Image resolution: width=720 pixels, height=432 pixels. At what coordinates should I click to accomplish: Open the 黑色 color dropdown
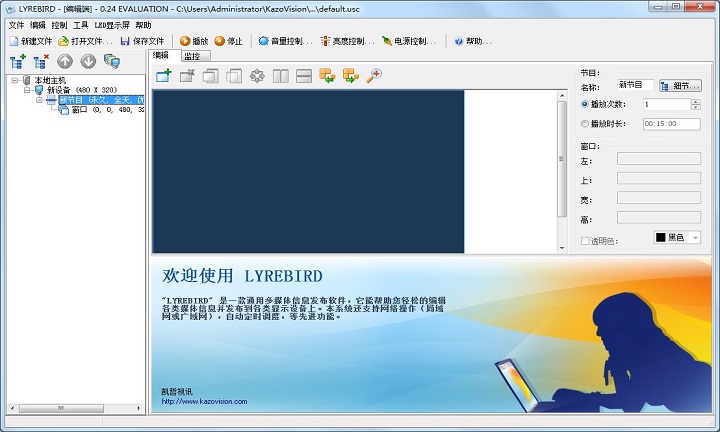[677, 237]
